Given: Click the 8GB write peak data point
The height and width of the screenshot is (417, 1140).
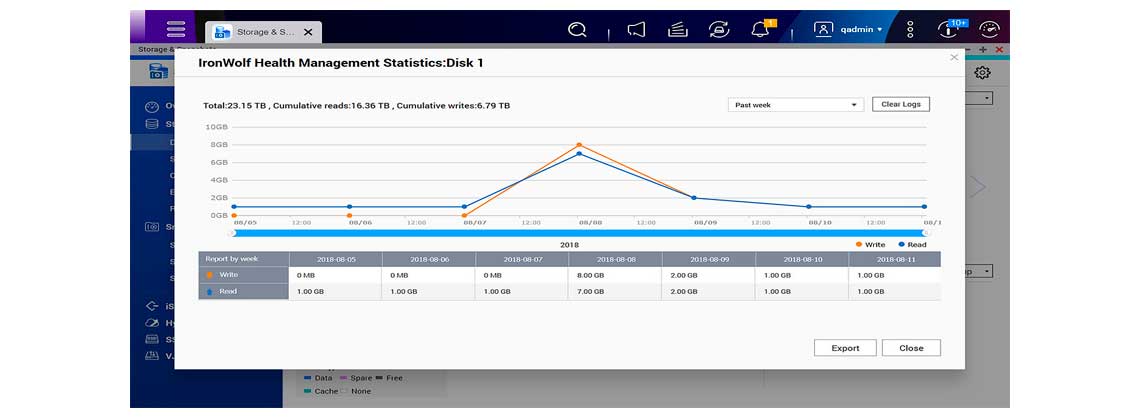Looking at the screenshot, I should pos(579,145).
